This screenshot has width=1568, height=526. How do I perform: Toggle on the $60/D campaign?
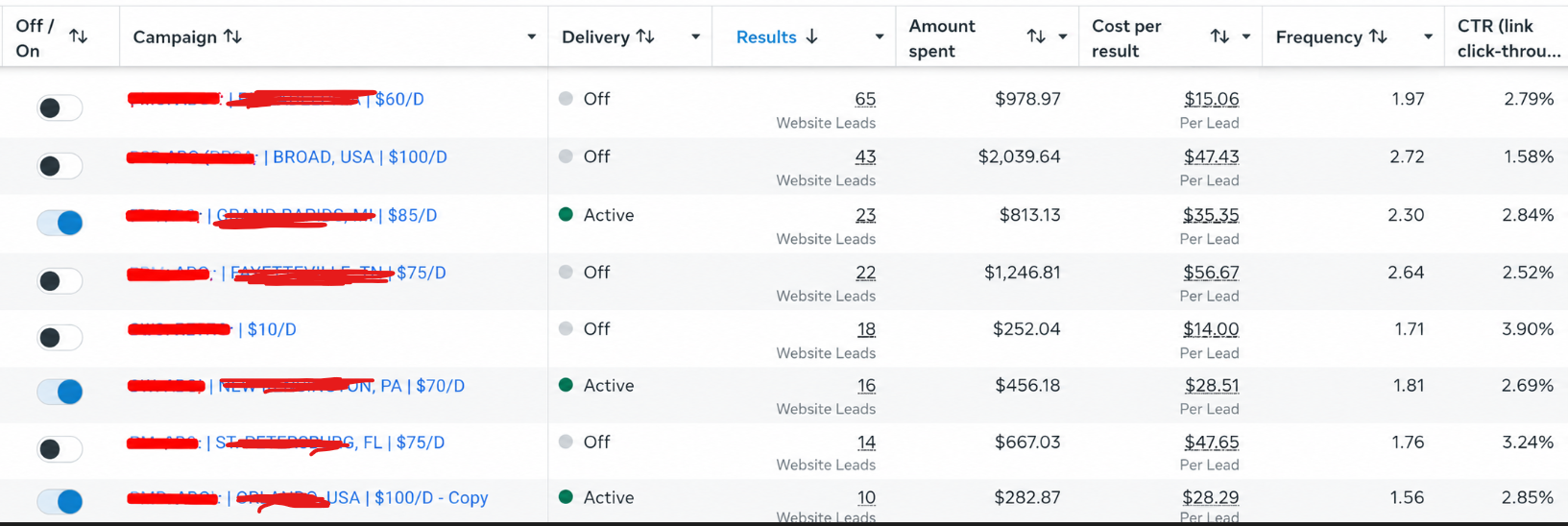(60, 108)
